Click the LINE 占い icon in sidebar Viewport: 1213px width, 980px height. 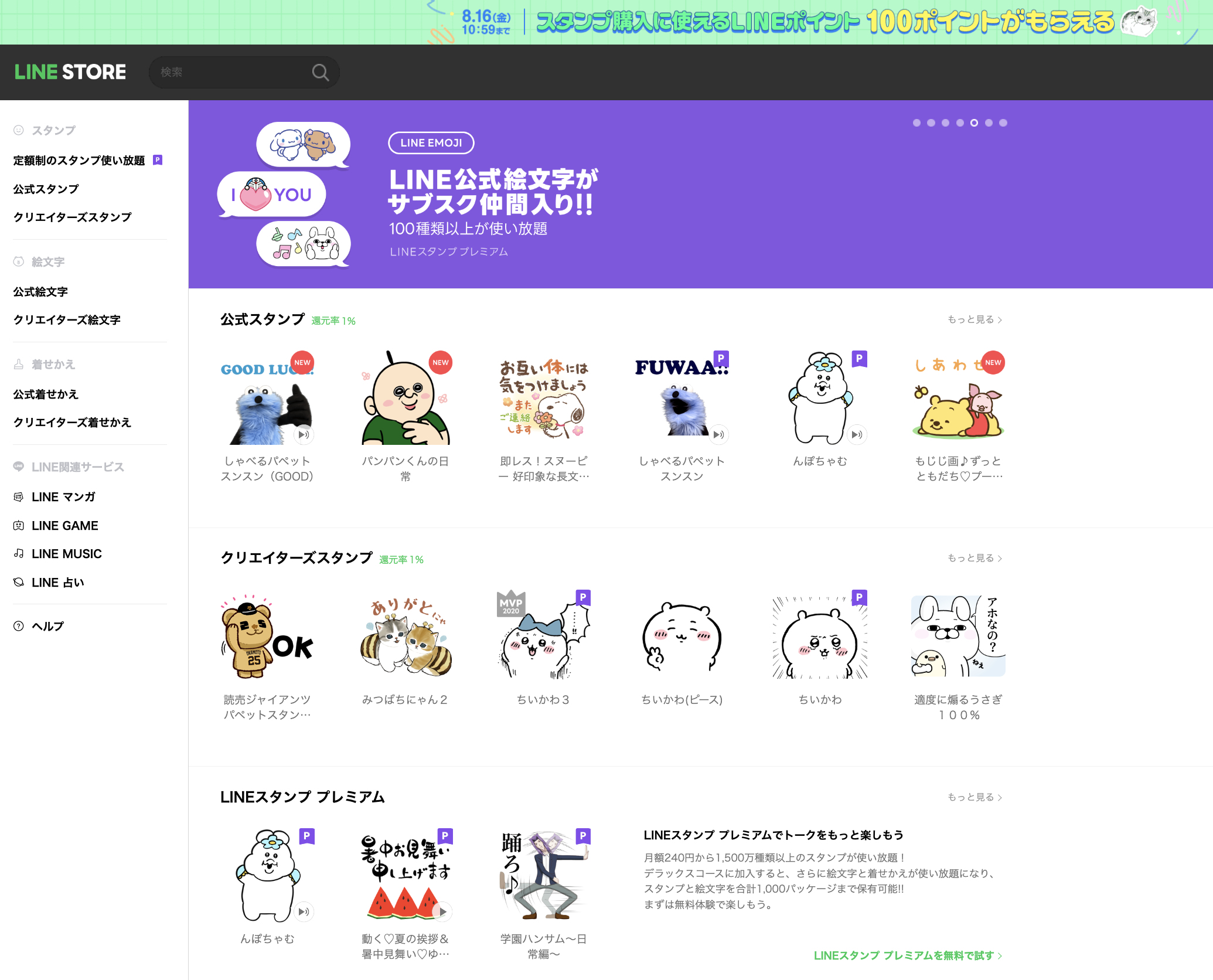click(19, 583)
